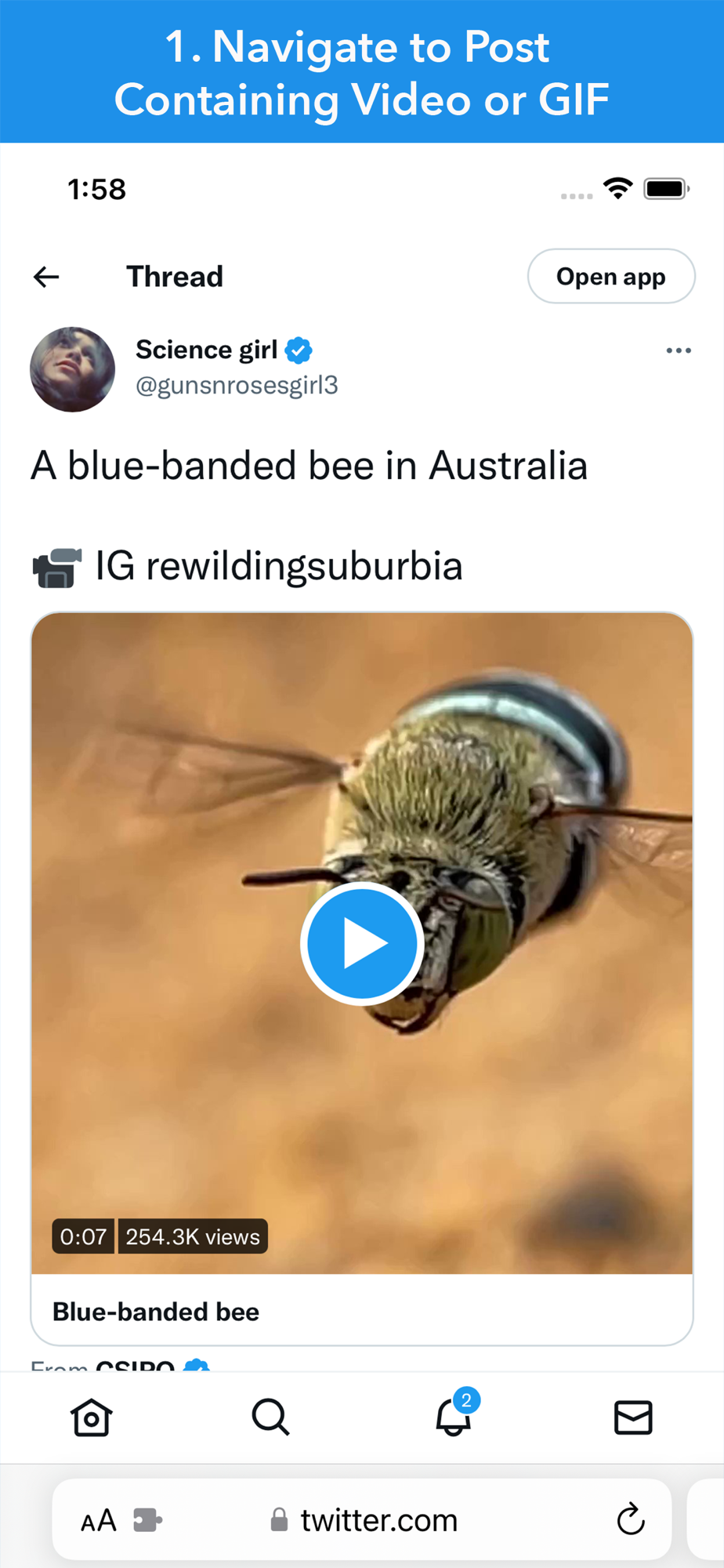This screenshot has height=1568, width=724.
Task: Open the three-dot more options menu
Action: tap(678, 350)
